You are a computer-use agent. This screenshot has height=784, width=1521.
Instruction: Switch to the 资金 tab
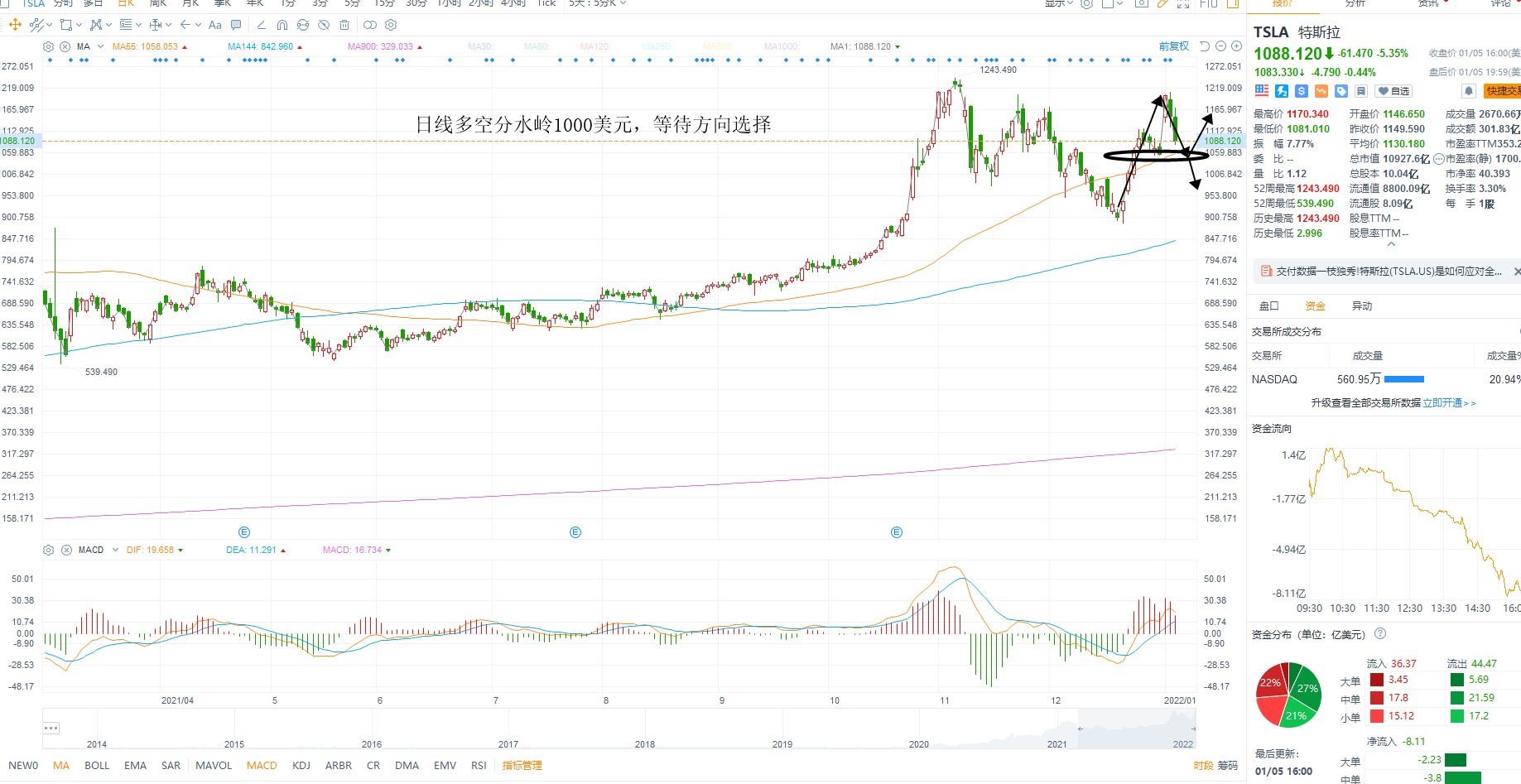[x=1315, y=306]
